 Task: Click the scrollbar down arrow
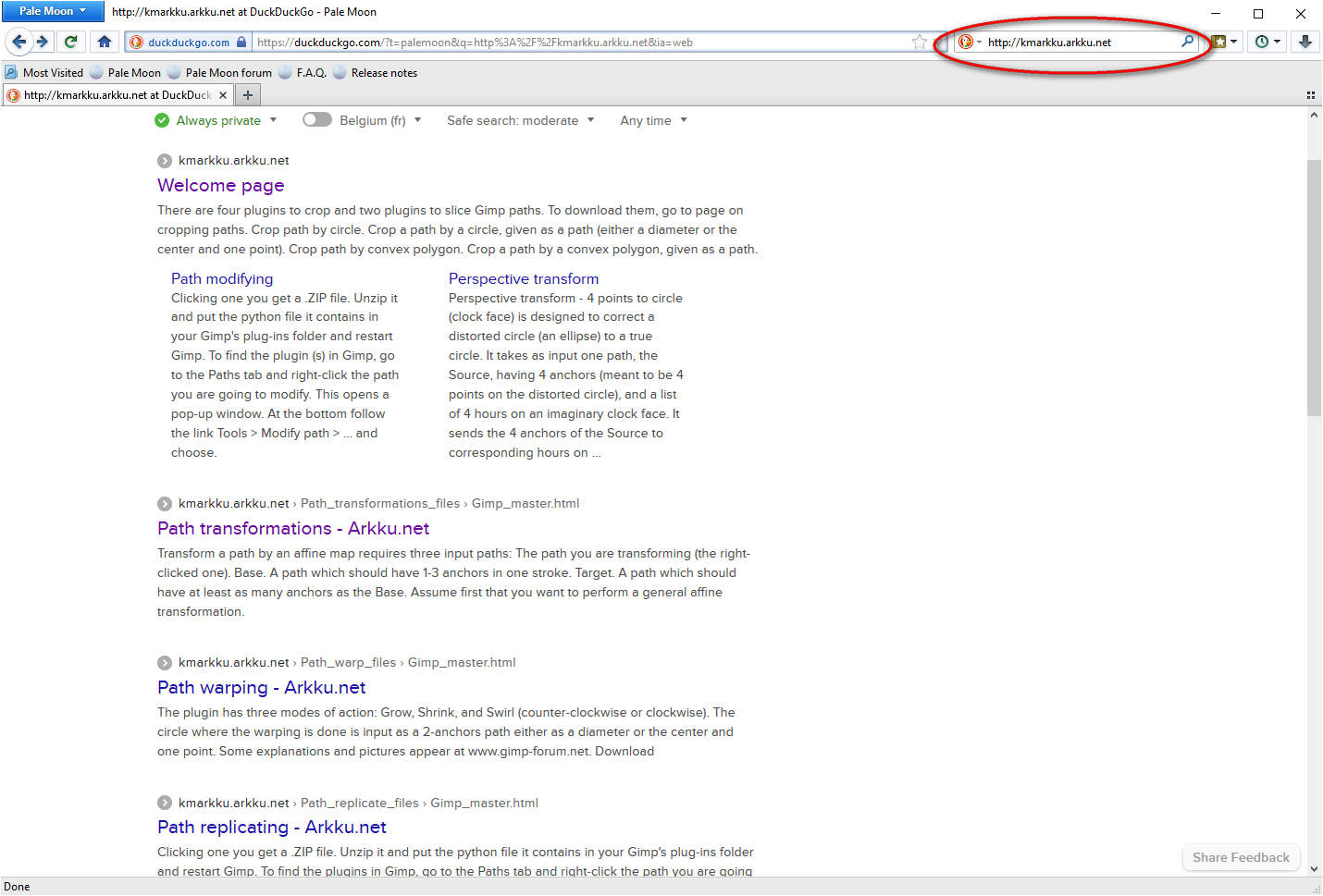click(1314, 869)
